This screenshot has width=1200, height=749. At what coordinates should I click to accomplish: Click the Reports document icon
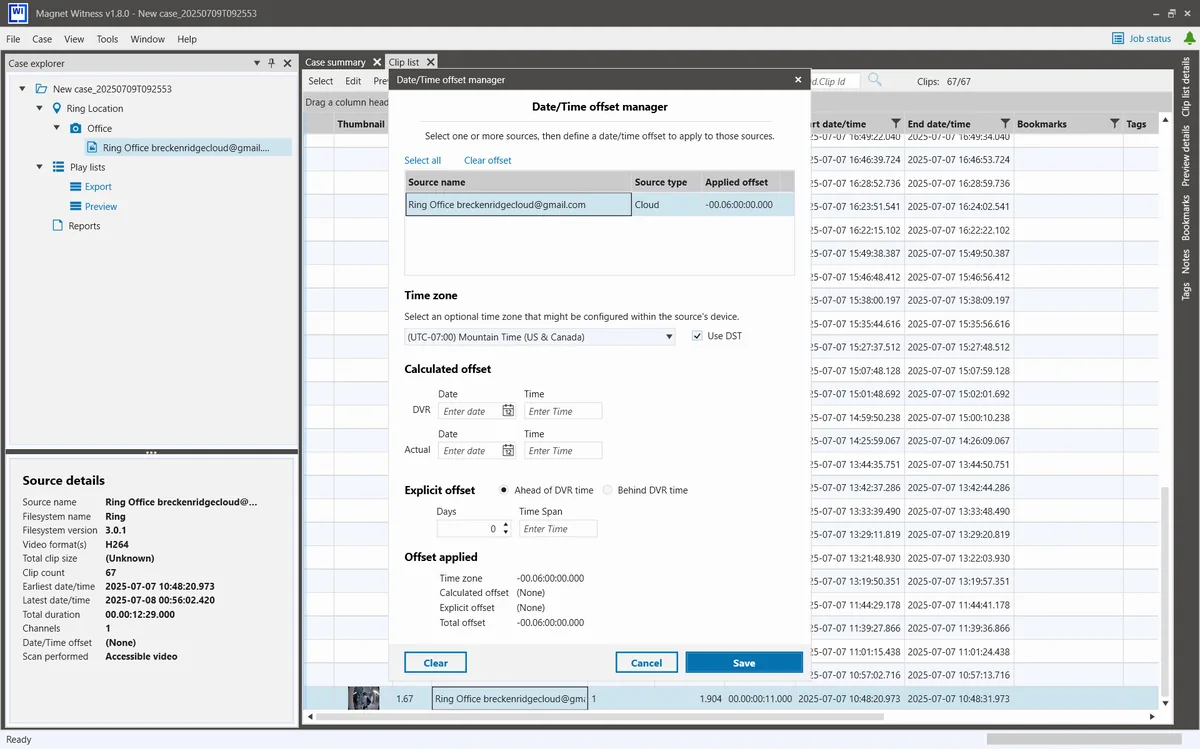click(58, 226)
